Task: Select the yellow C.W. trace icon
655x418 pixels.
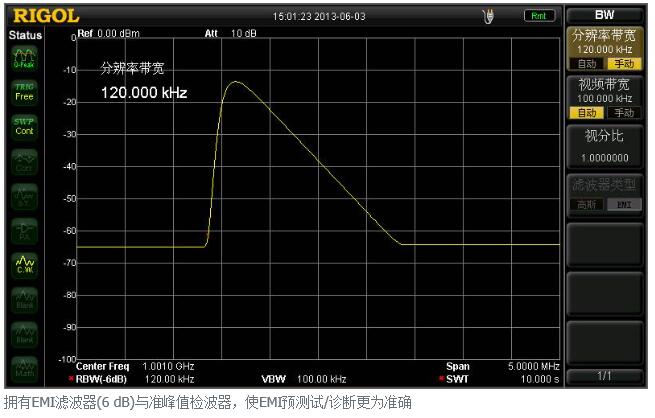Action: 24,263
